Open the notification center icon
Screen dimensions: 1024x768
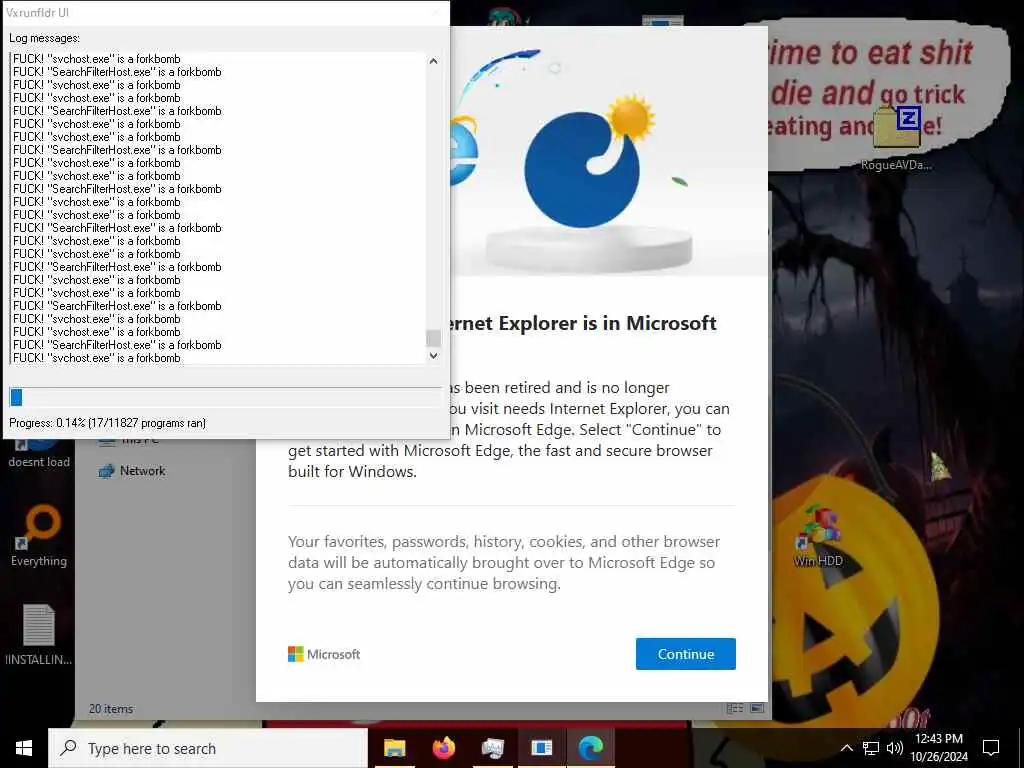[x=991, y=748]
